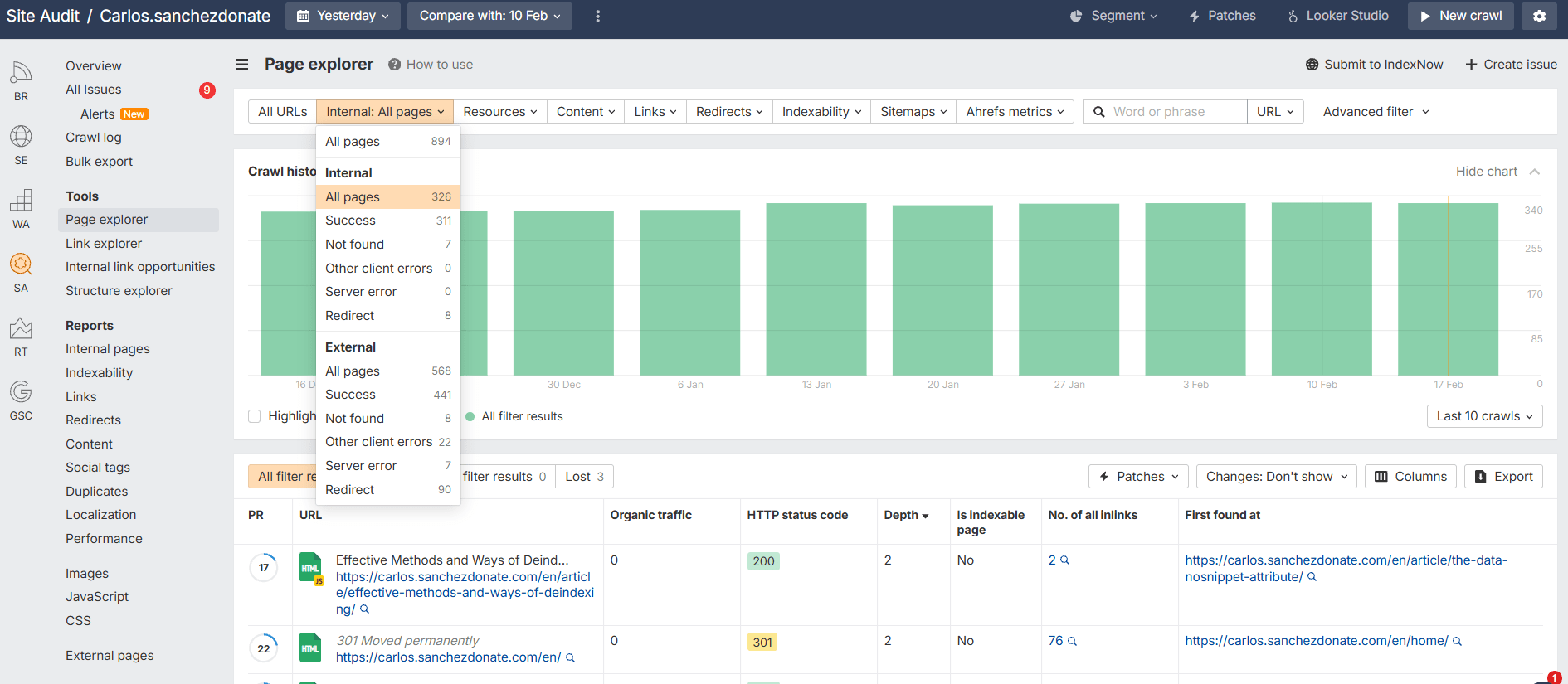Start a New crawl
The image size is (1568, 684).
tap(1460, 16)
